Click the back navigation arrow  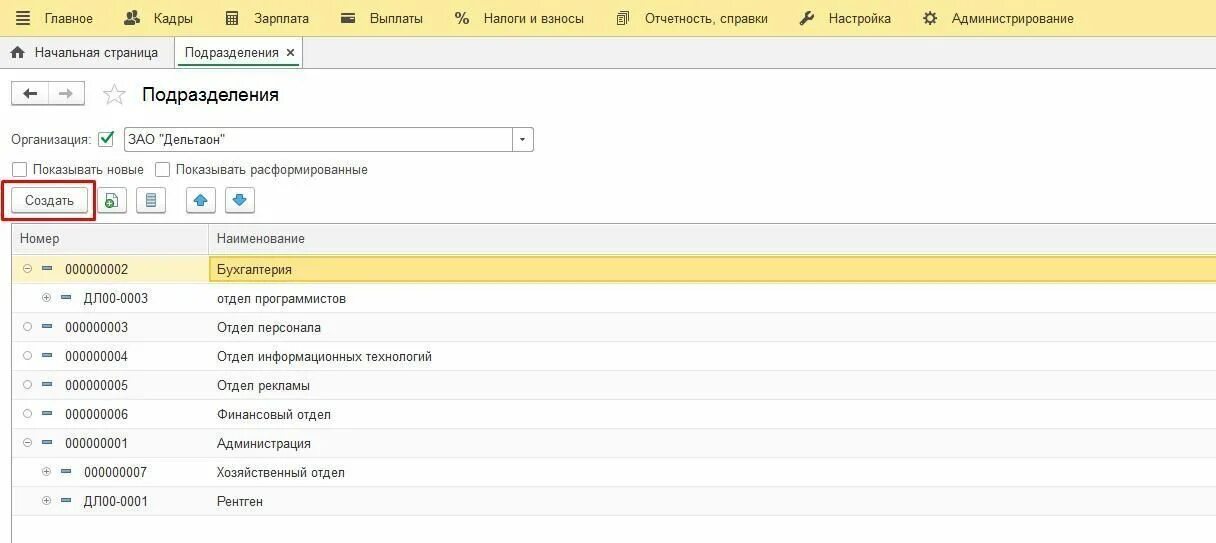[x=30, y=94]
